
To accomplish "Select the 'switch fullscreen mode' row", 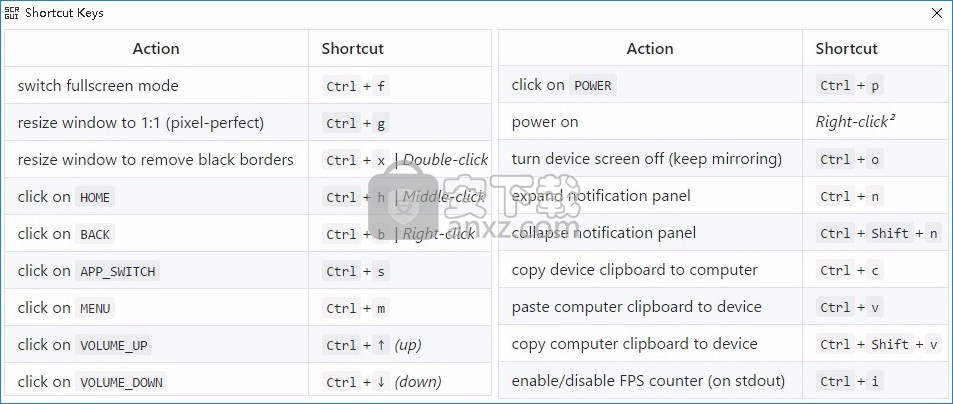I will [247, 86].
